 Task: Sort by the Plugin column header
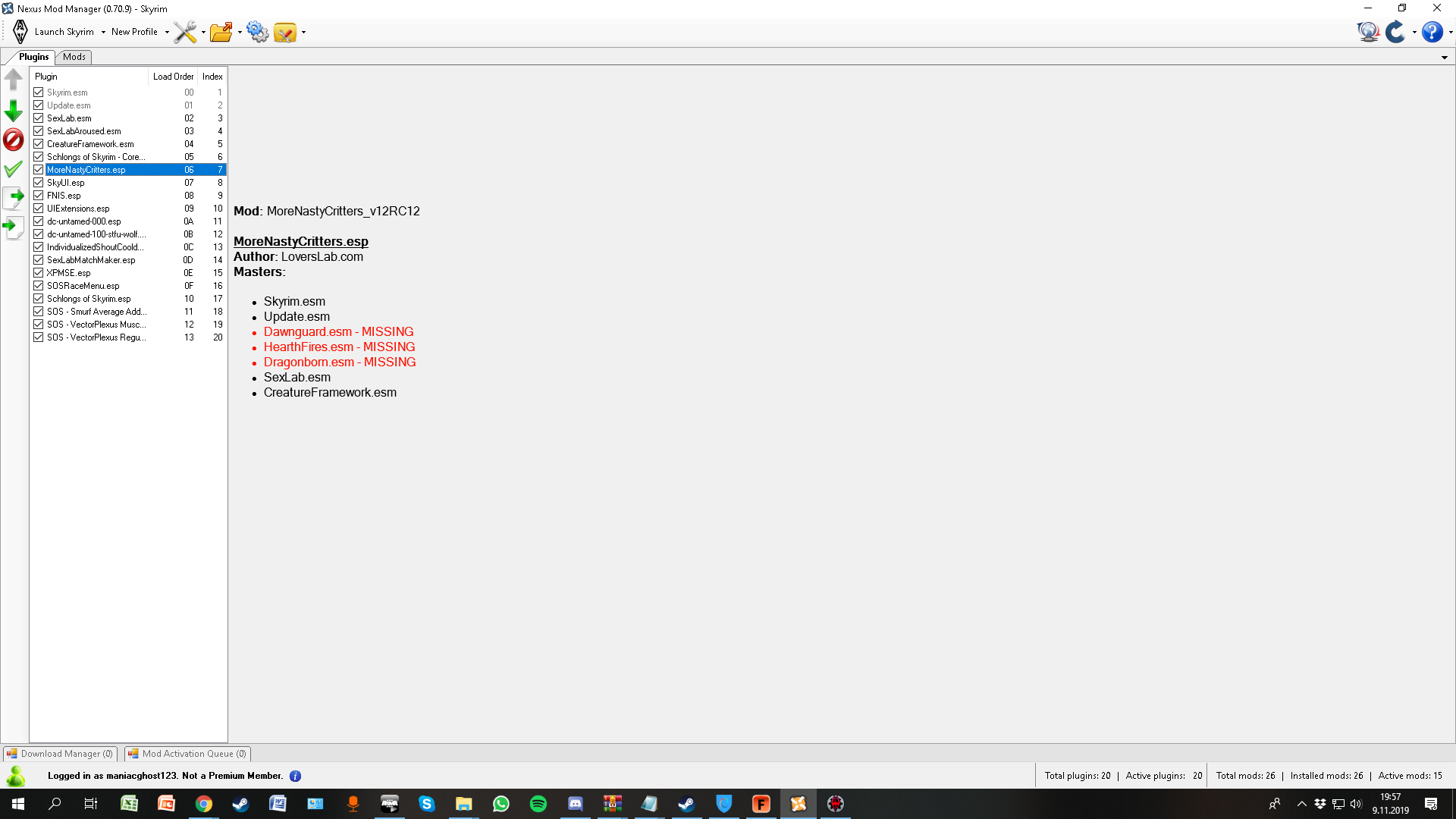pyautogui.click(x=89, y=77)
